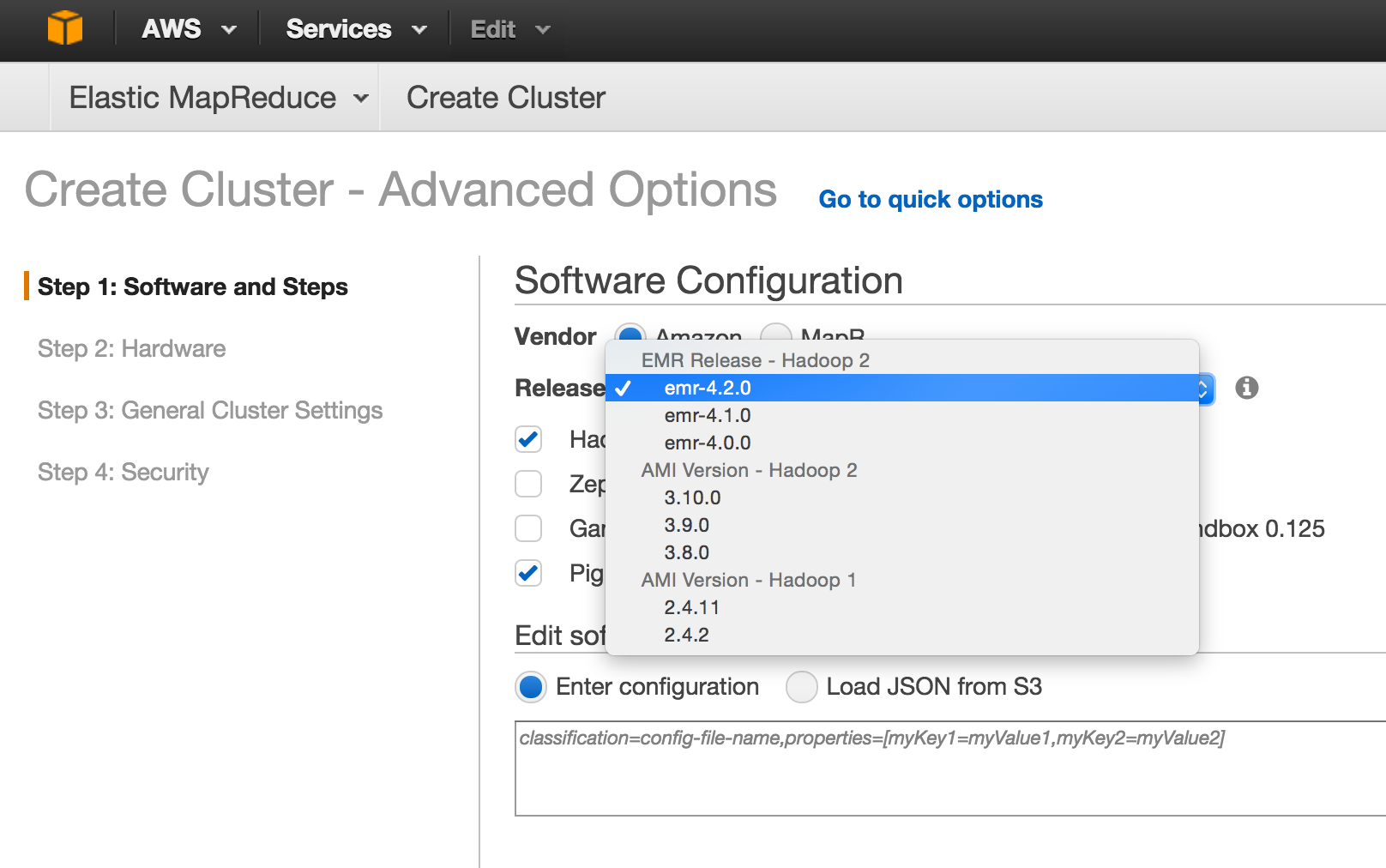This screenshot has height=868, width=1386.
Task: Click the Go to quick options link
Action: coord(930,199)
